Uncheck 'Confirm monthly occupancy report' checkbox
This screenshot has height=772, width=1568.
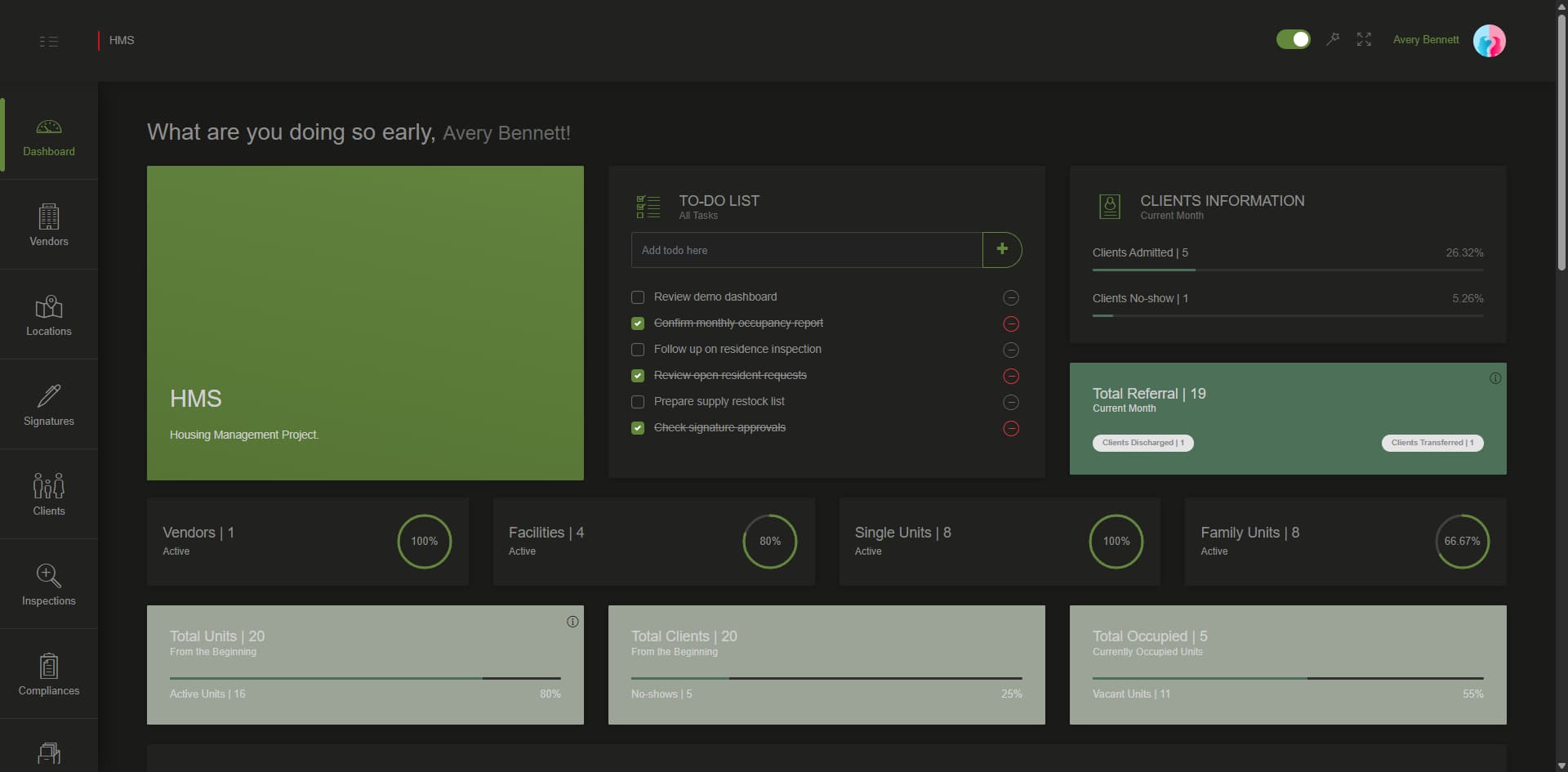[638, 324]
